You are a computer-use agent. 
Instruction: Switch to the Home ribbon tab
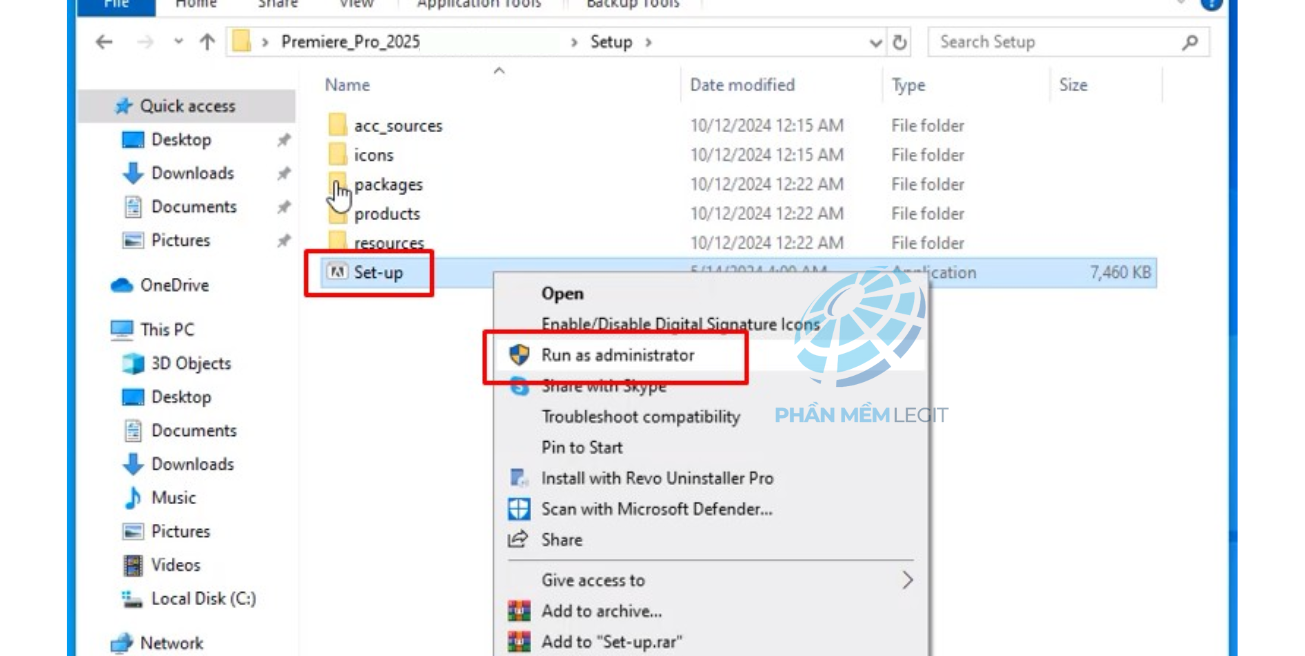click(196, 6)
